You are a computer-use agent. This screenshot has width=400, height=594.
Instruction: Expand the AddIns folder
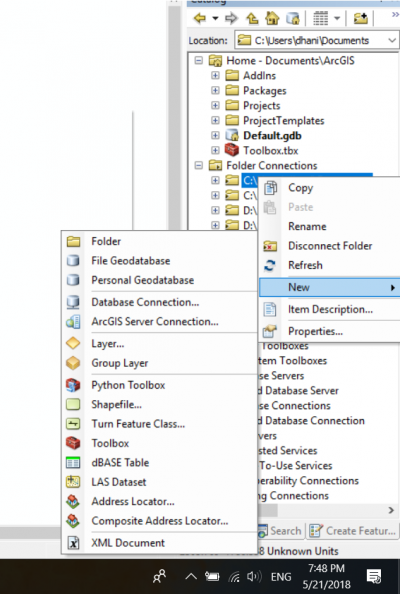[215, 75]
